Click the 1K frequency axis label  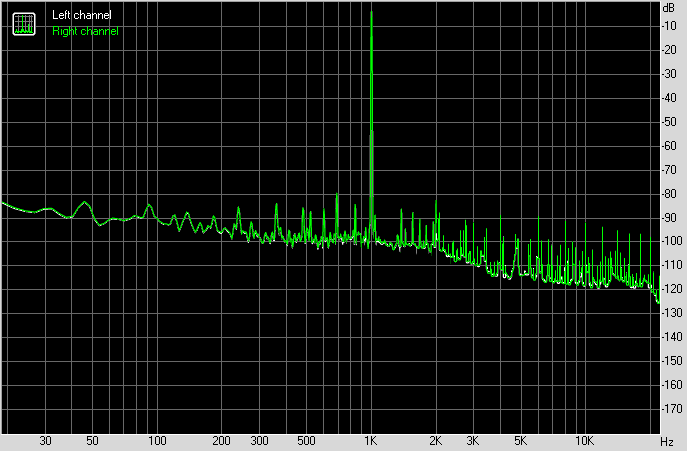point(371,441)
